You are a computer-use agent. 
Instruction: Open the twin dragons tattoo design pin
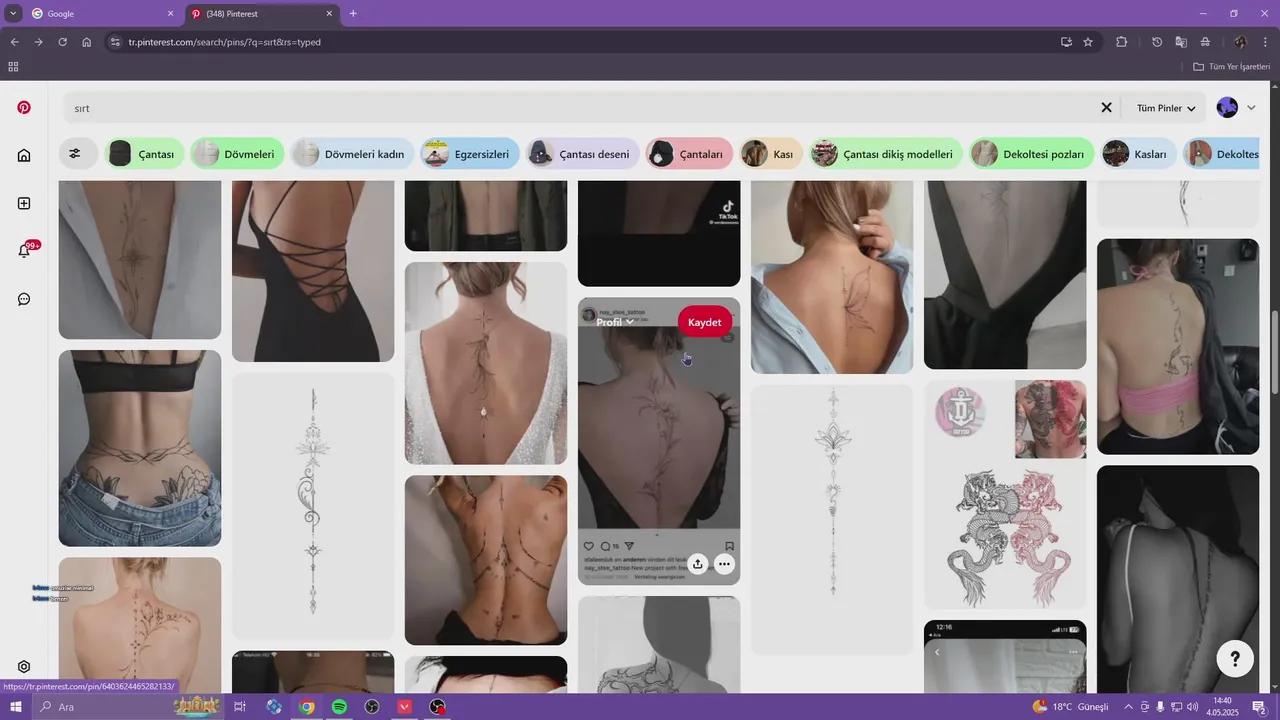(1005, 494)
